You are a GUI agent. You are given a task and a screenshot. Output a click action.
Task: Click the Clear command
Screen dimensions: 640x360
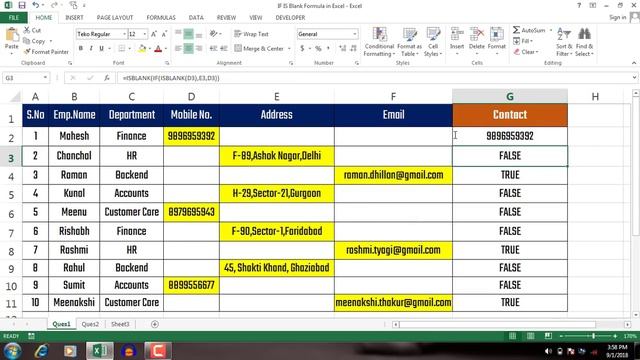pyautogui.click(x=526, y=52)
